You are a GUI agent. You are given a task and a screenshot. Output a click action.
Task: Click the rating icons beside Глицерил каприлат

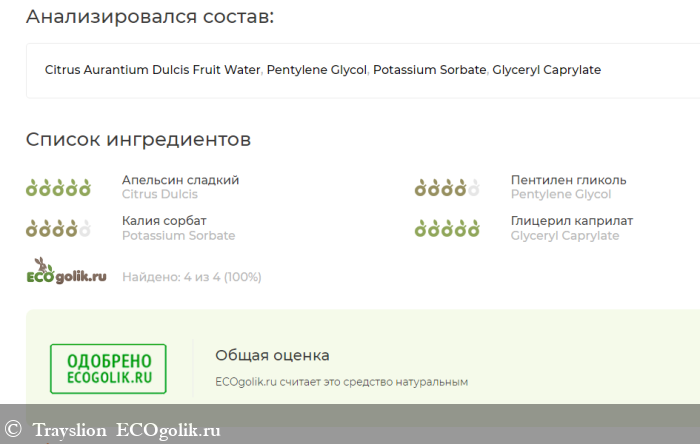point(447,229)
